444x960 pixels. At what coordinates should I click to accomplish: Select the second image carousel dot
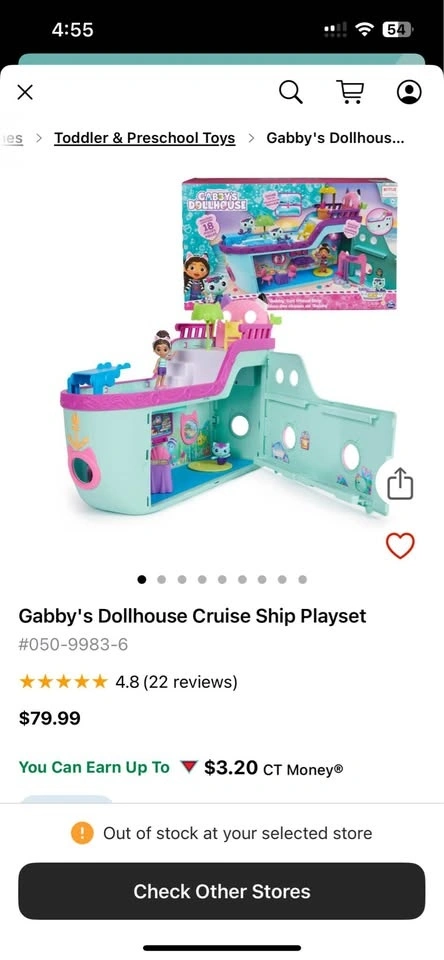click(x=162, y=579)
